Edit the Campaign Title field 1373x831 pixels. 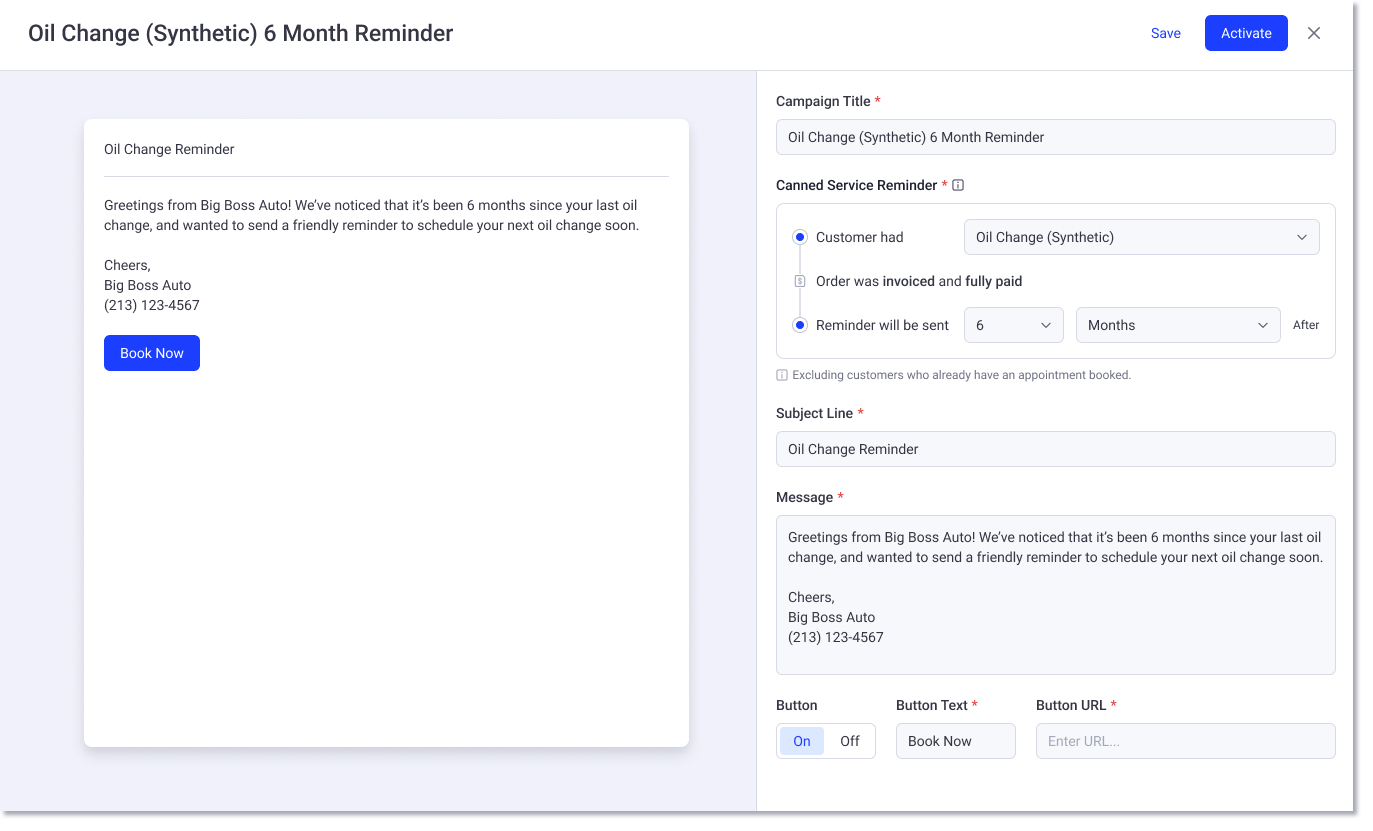[x=1055, y=136]
